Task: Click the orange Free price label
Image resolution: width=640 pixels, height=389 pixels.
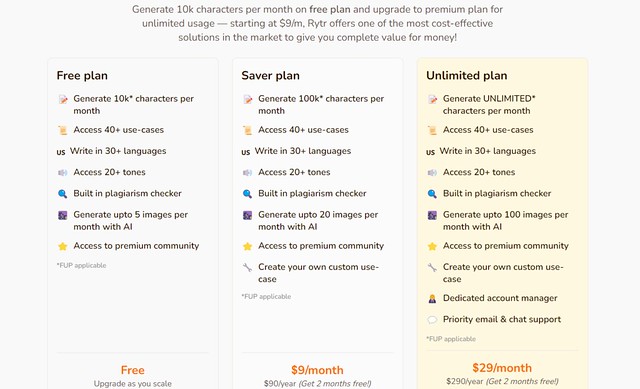Action: (133, 370)
